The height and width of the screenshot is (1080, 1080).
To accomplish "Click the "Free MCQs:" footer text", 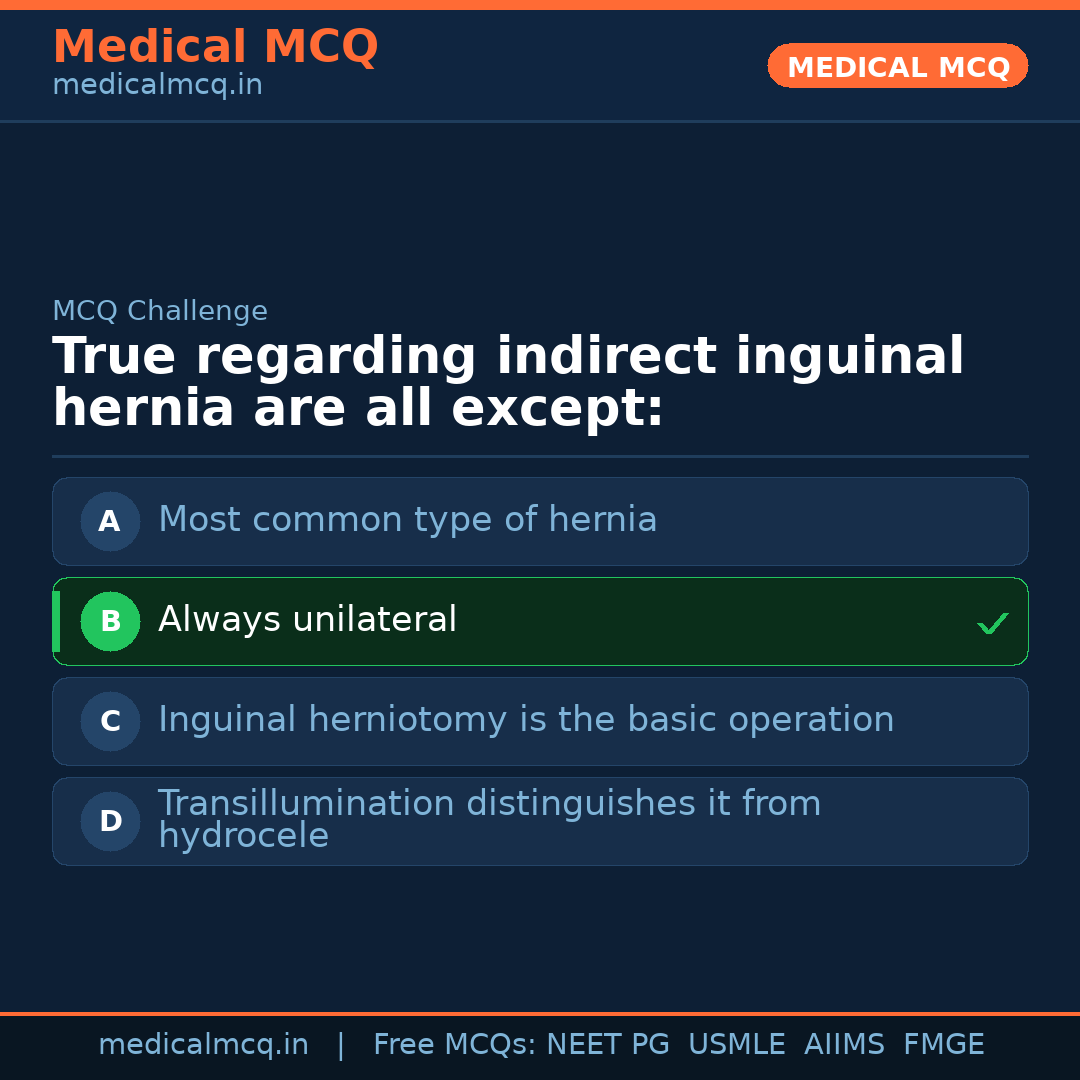I will click(454, 1045).
